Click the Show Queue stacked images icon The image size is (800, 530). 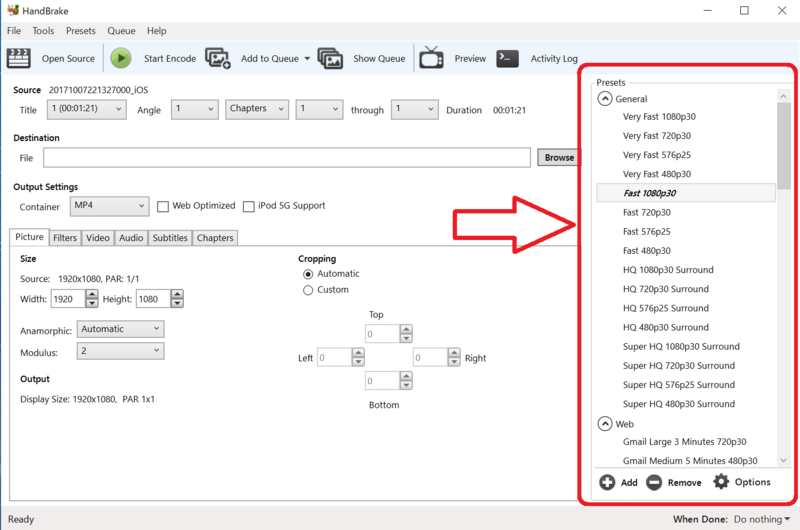coord(330,58)
